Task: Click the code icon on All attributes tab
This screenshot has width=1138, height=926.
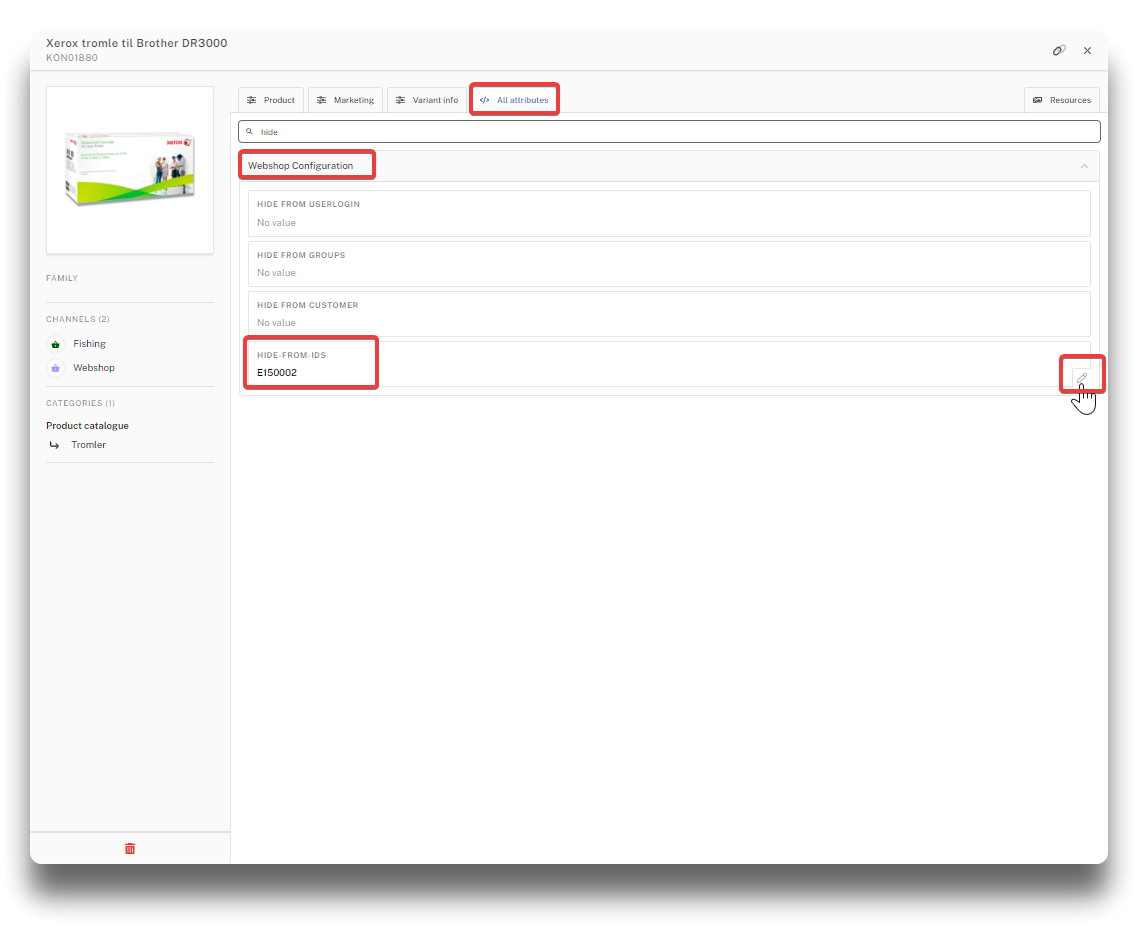Action: tap(485, 100)
